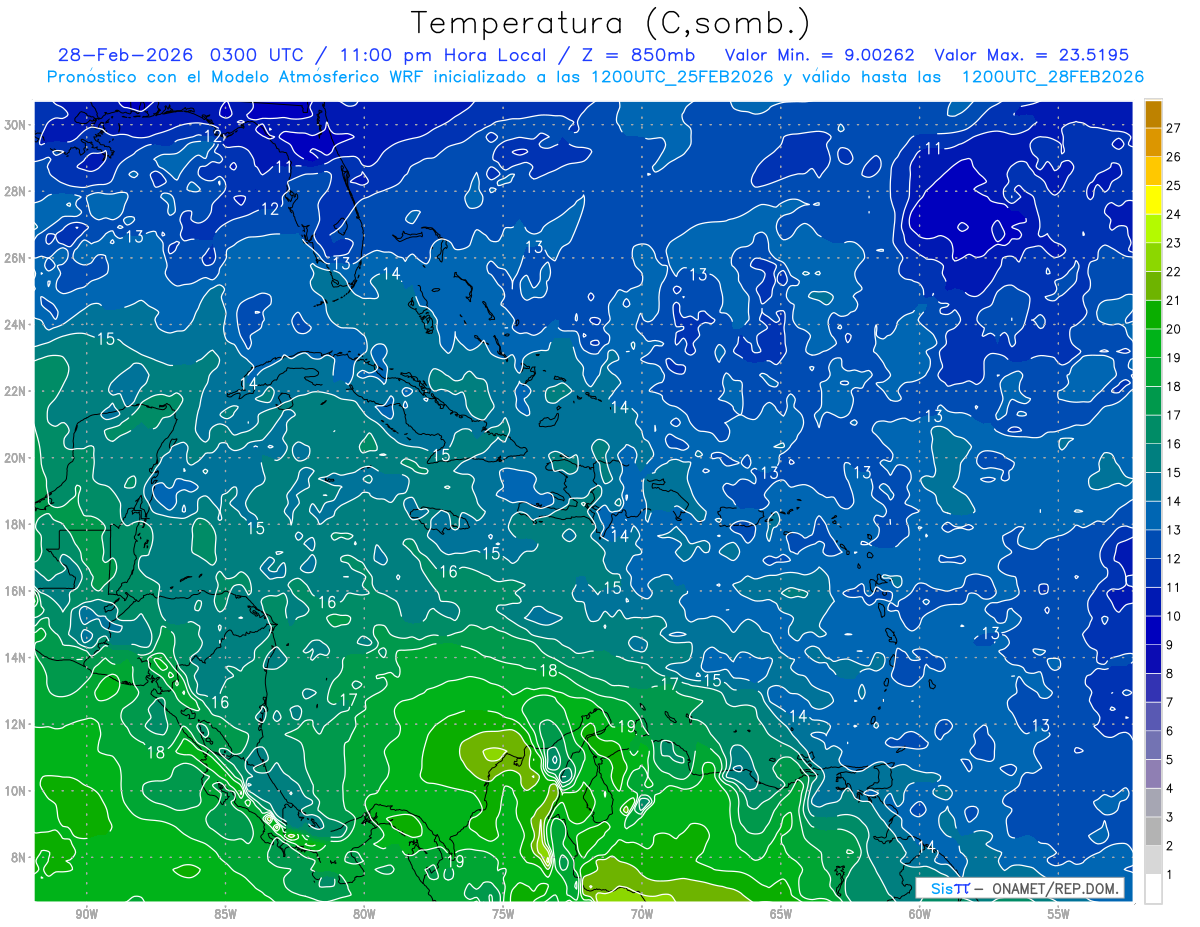1200x927 pixels.
Task: Select the "Z = 850mb" level label
Action: [x=639, y=55]
